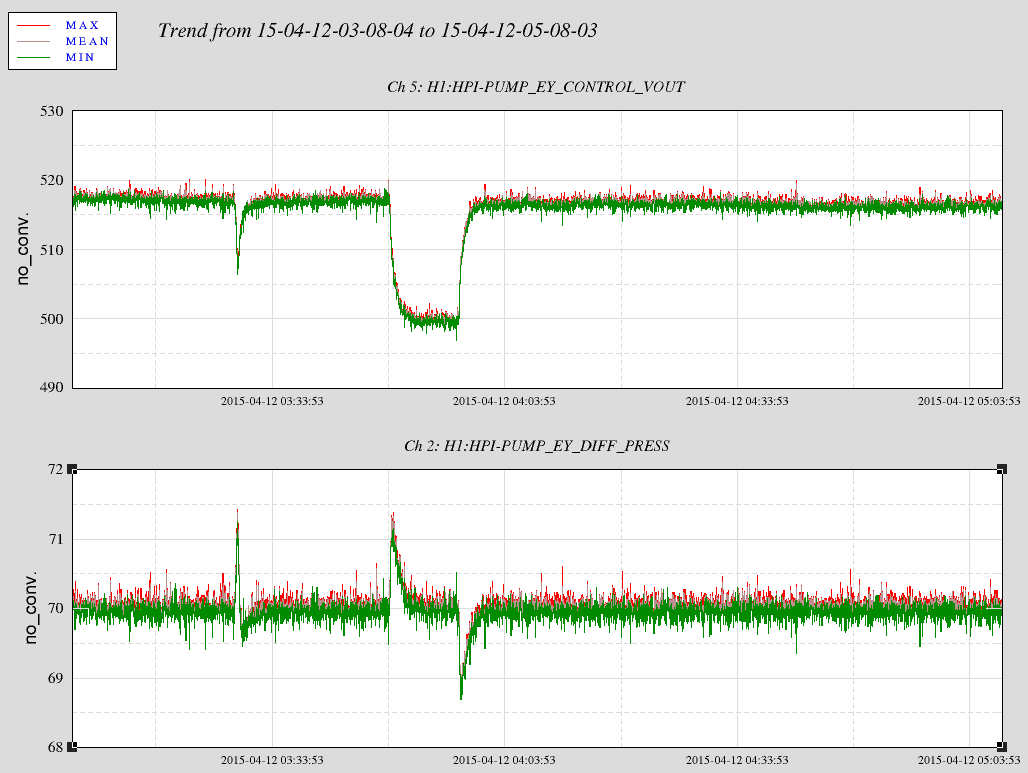This screenshot has width=1028, height=773.
Task: Click the MIN label in the legend
Action: pyautogui.click(x=80, y=57)
